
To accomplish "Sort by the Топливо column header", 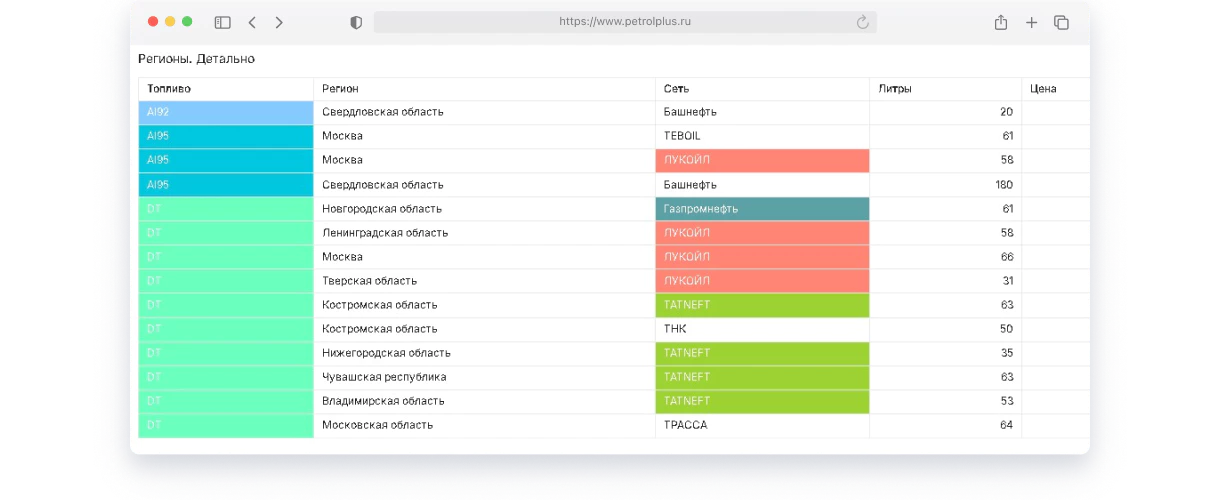I will [x=169, y=89].
